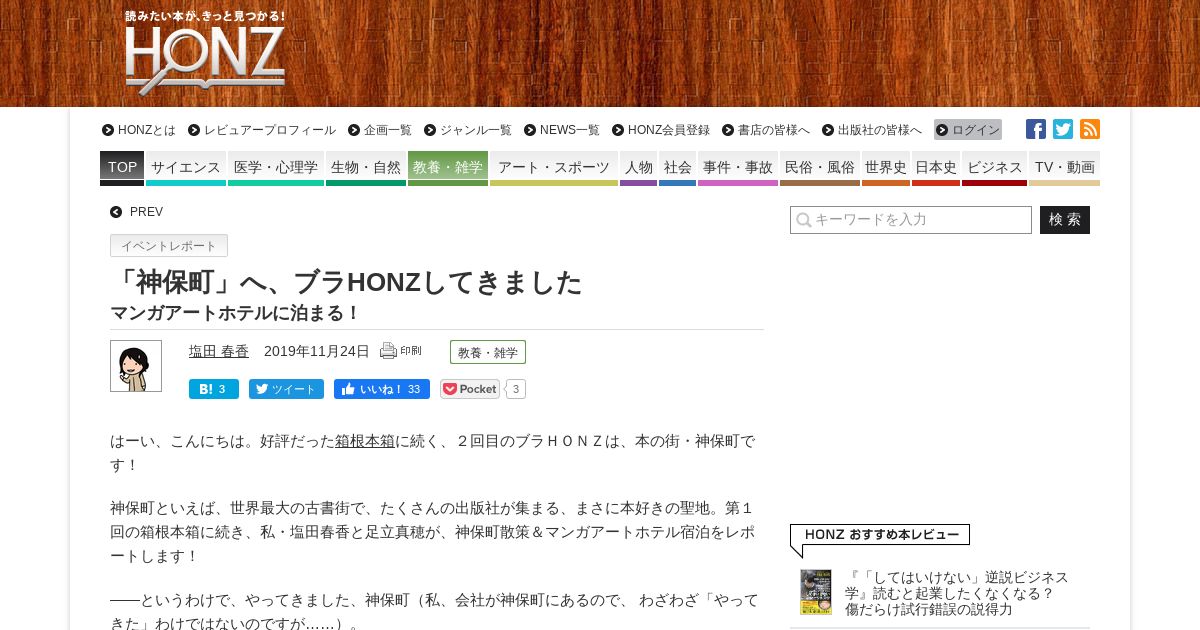This screenshot has height=630, width=1200.
Task: Open ジャンル一覧 link
Action: 468,130
